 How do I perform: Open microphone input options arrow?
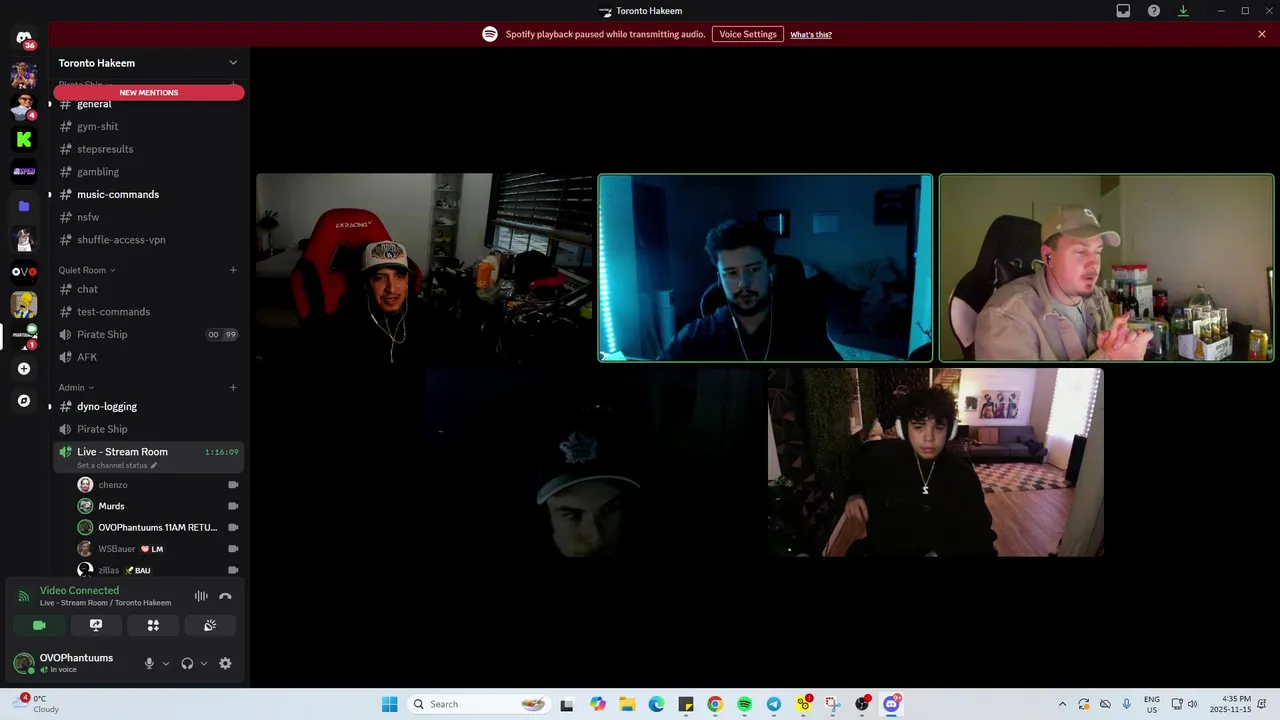pos(166,663)
